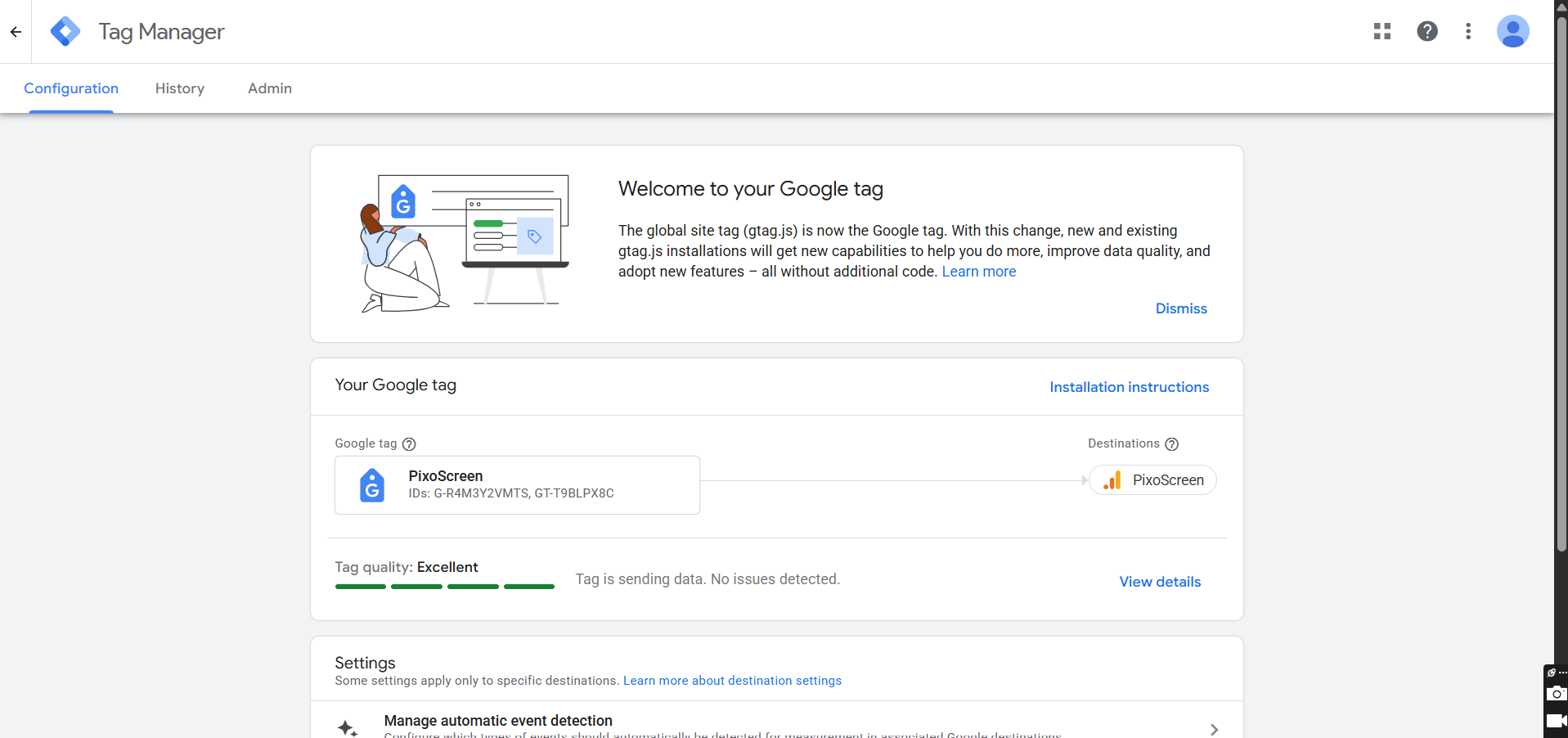Open the user account avatar
The image size is (1568, 738).
pyautogui.click(x=1512, y=31)
